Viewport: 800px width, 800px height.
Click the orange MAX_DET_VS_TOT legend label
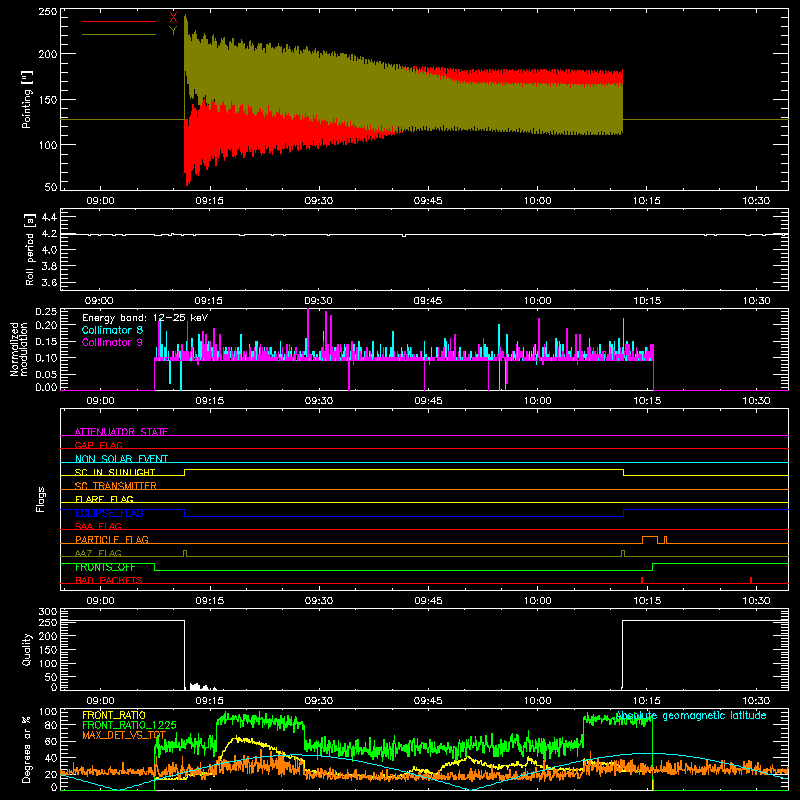[x=124, y=735]
